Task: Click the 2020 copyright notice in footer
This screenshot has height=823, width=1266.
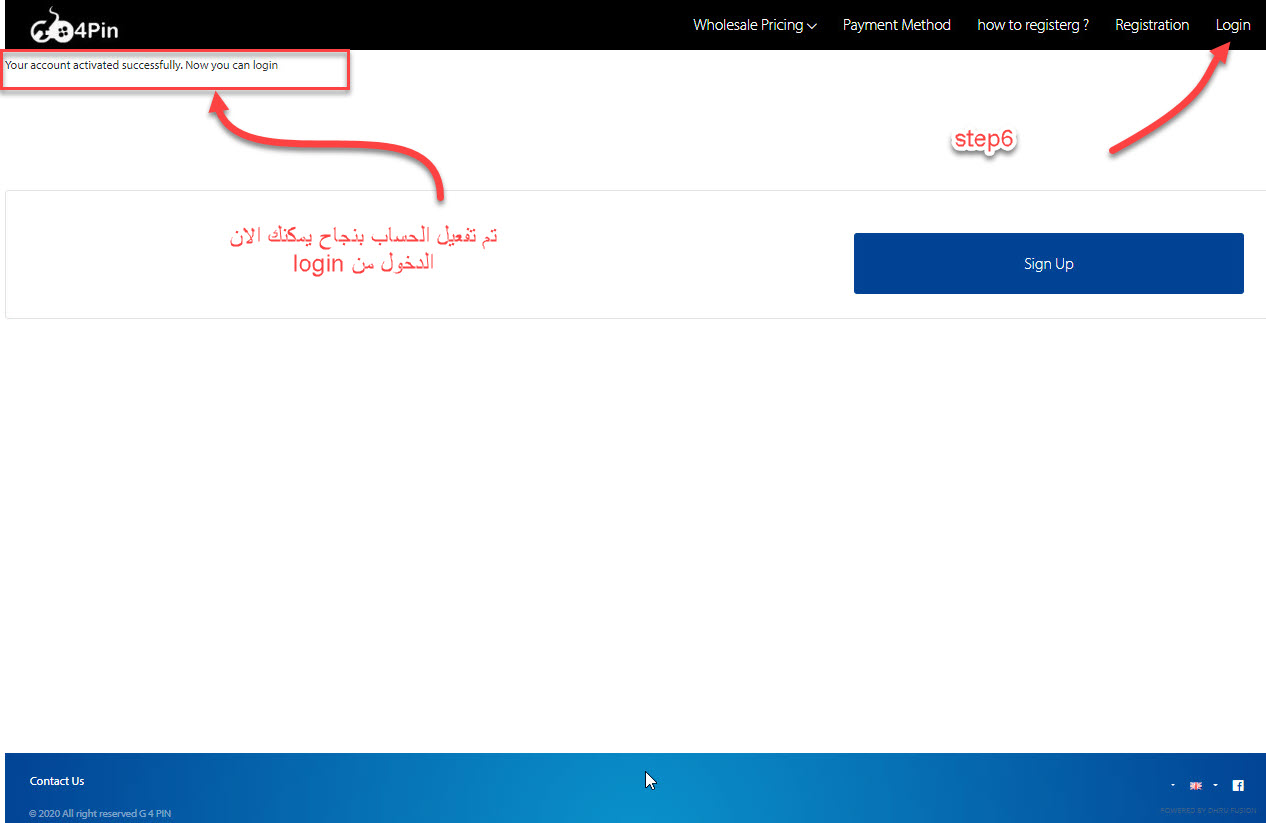Action: point(100,813)
